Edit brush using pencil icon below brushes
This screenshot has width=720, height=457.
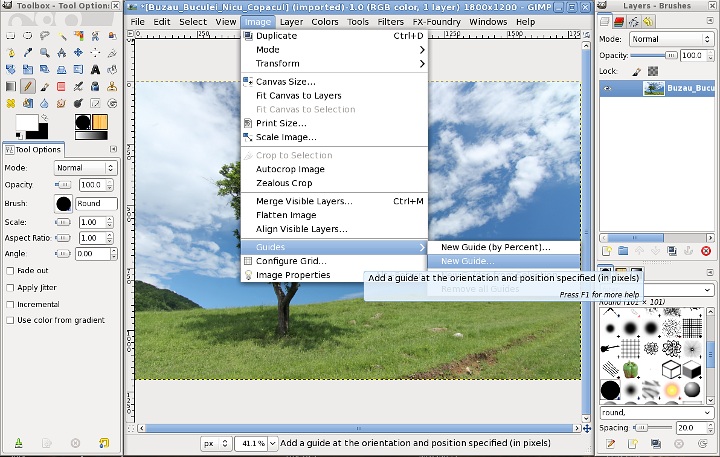(610, 444)
